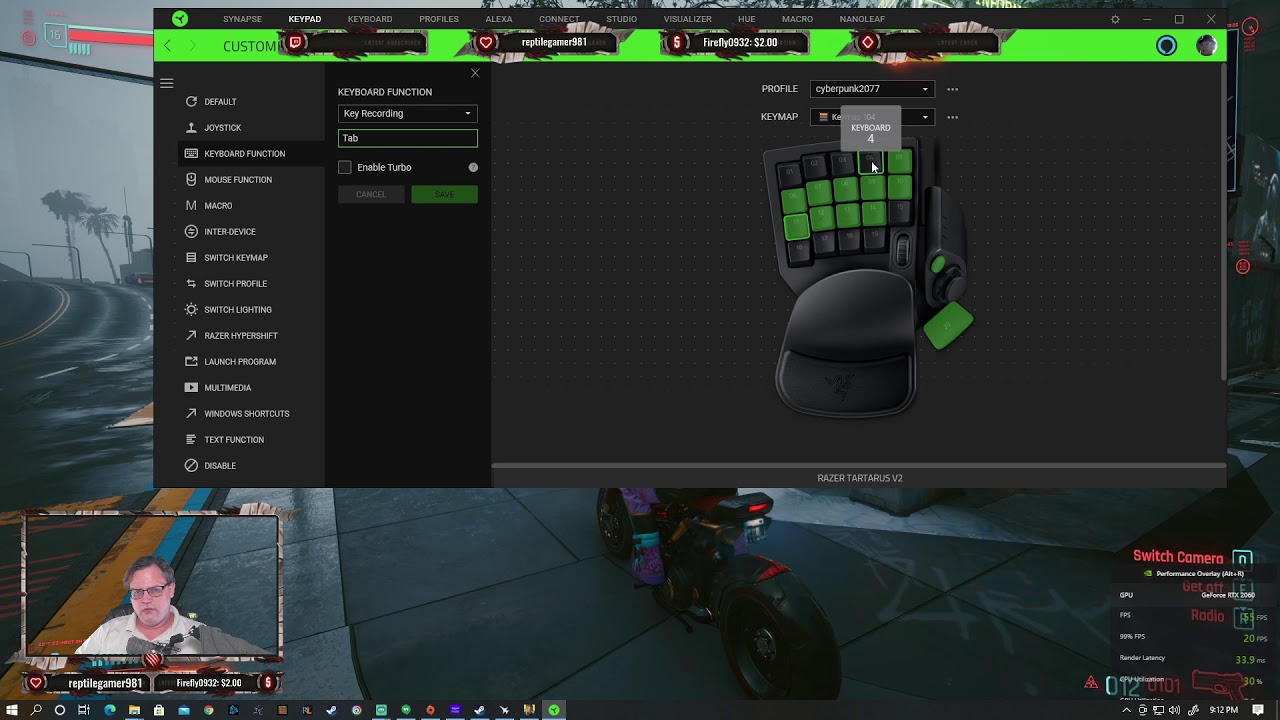
Task: Save the keyboard function assignment
Action: [x=444, y=194]
